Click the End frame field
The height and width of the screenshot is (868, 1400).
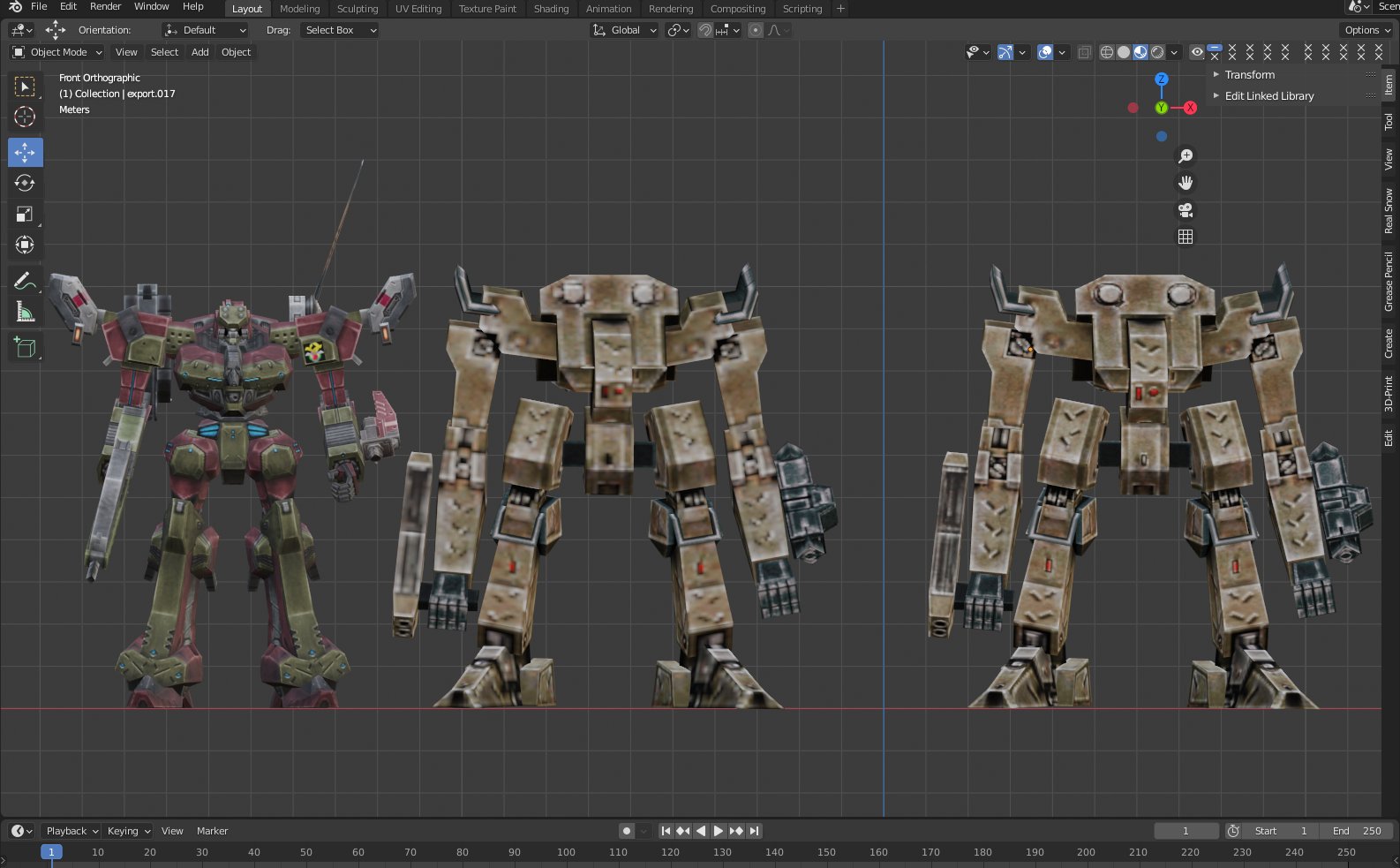pyautogui.click(x=1357, y=831)
